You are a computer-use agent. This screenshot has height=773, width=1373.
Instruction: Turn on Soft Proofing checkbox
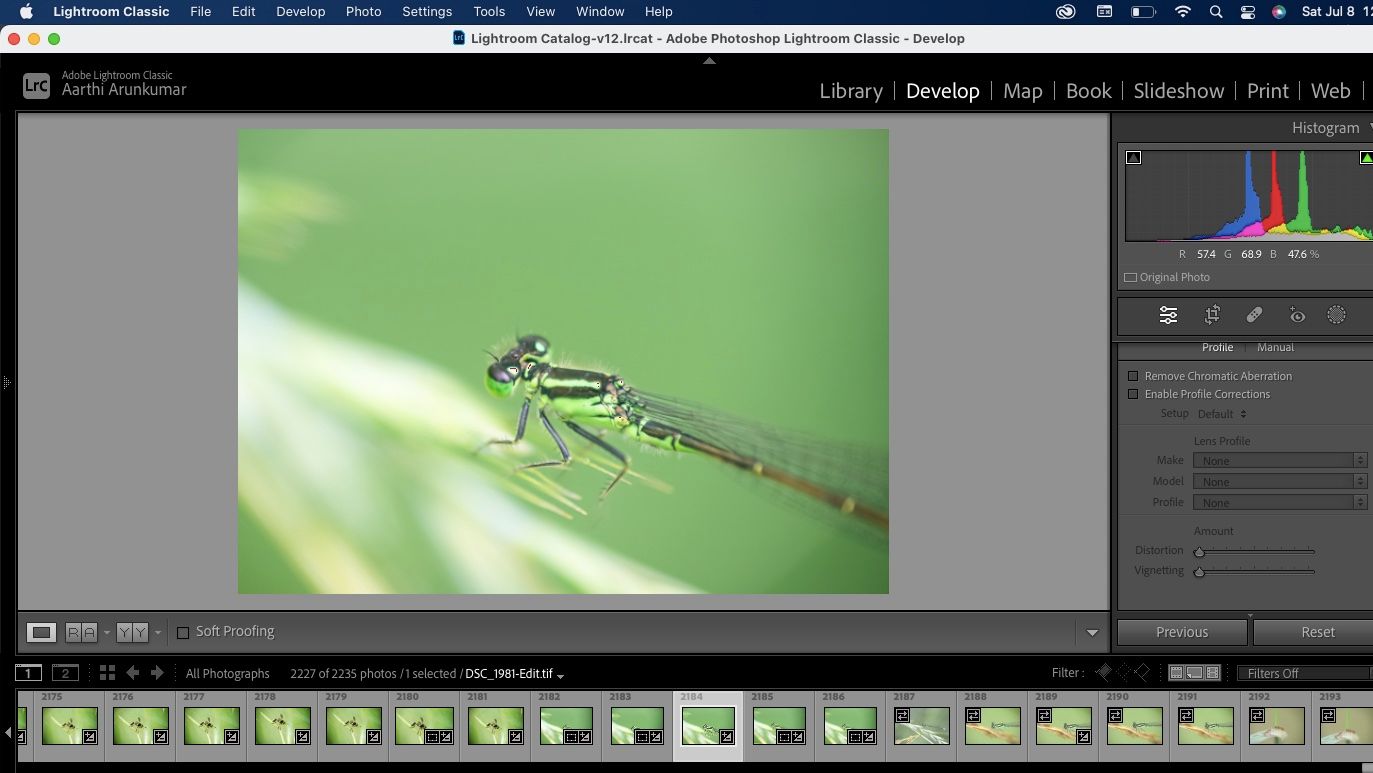(x=183, y=632)
